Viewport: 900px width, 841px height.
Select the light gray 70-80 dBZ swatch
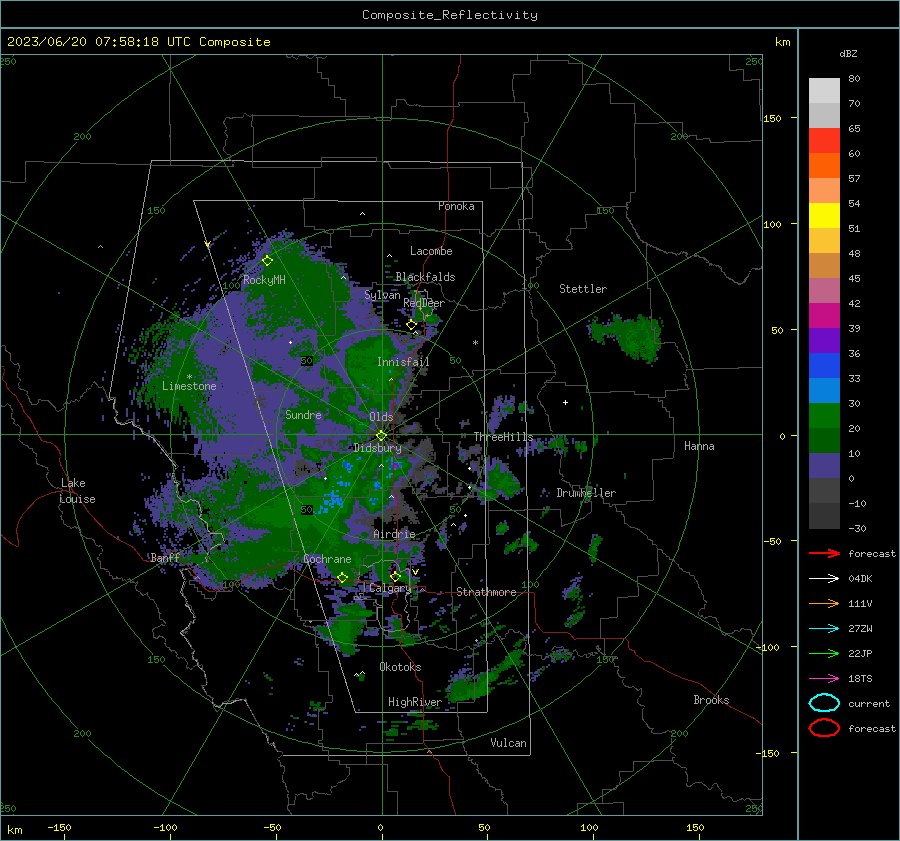click(x=824, y=91)
